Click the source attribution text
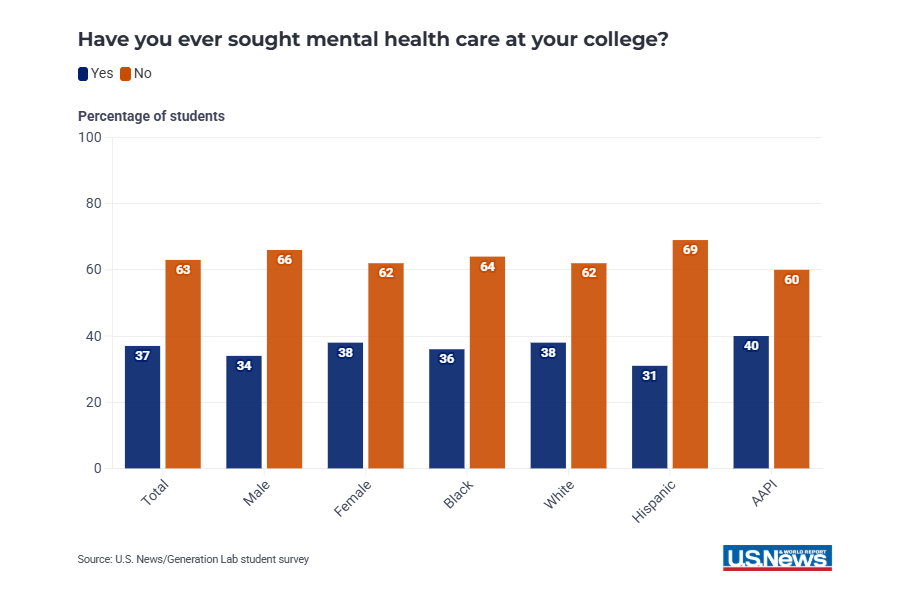Viewport: 921px width, 600px height. [x=193, y=559]
